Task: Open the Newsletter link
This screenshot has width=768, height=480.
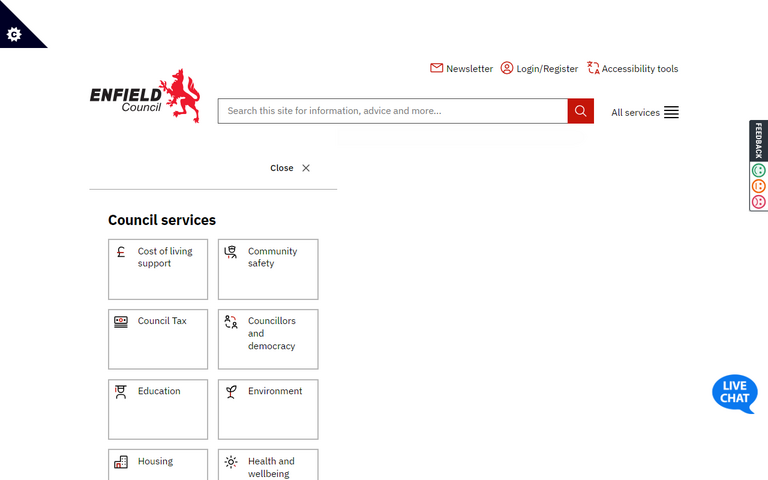Action: point(461,69)
